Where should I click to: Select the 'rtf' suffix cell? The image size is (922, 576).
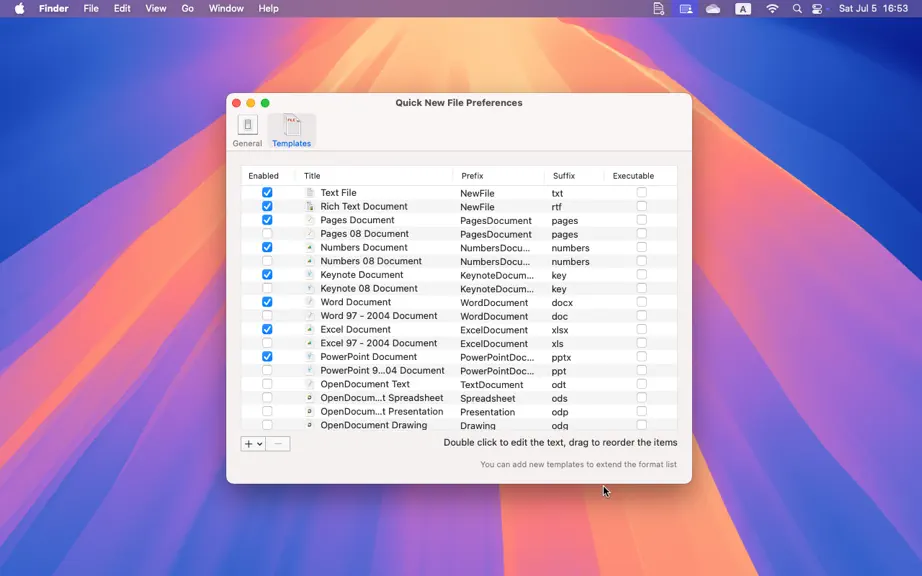pyautogui.click(x=556, y=206)
